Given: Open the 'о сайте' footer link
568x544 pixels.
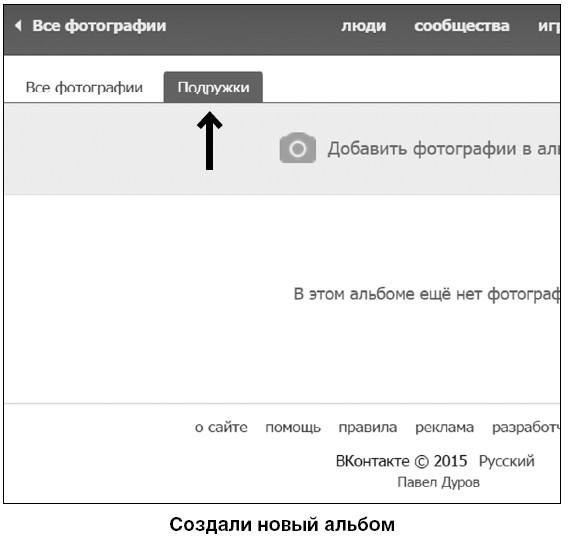Looking at the screenshot, I should (221, 427).
